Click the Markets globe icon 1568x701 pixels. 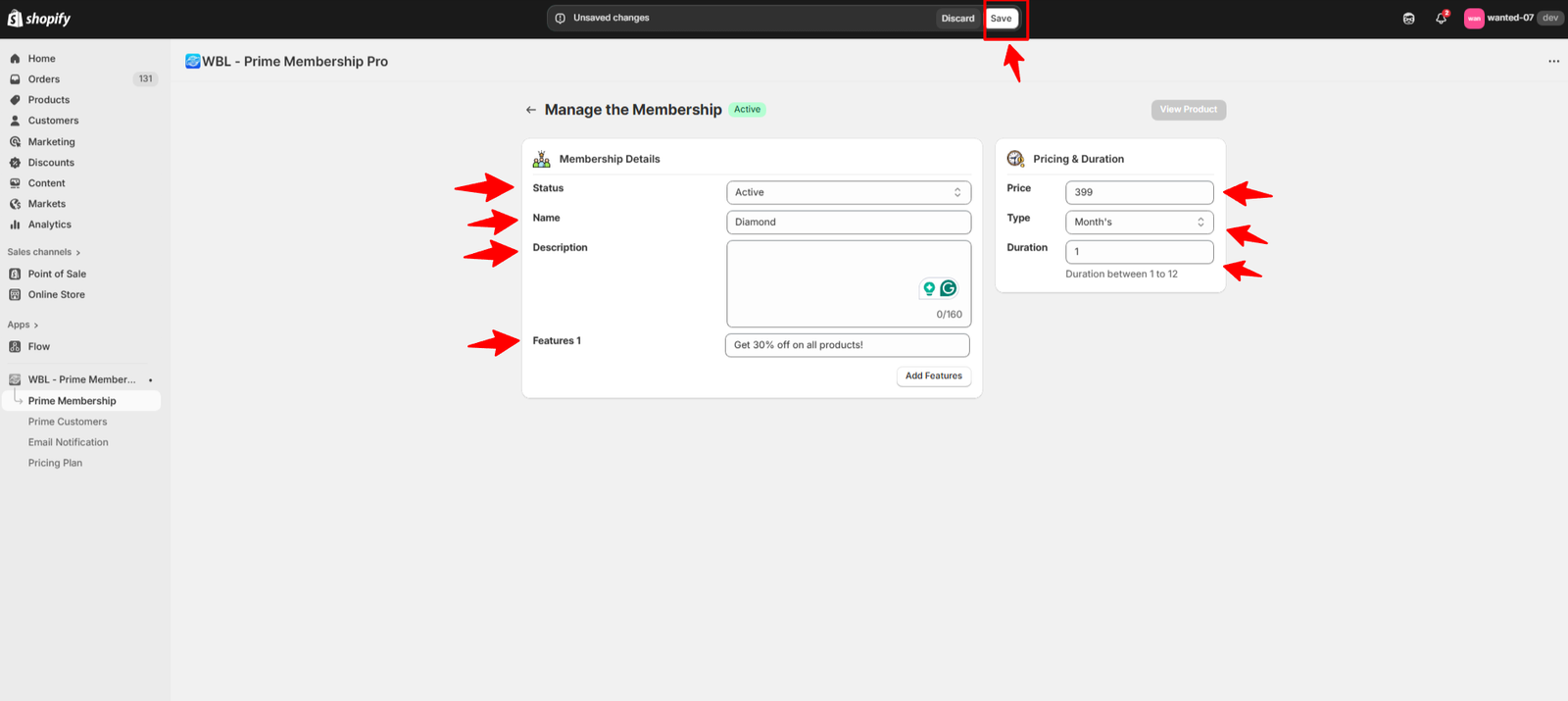point(15,204)
